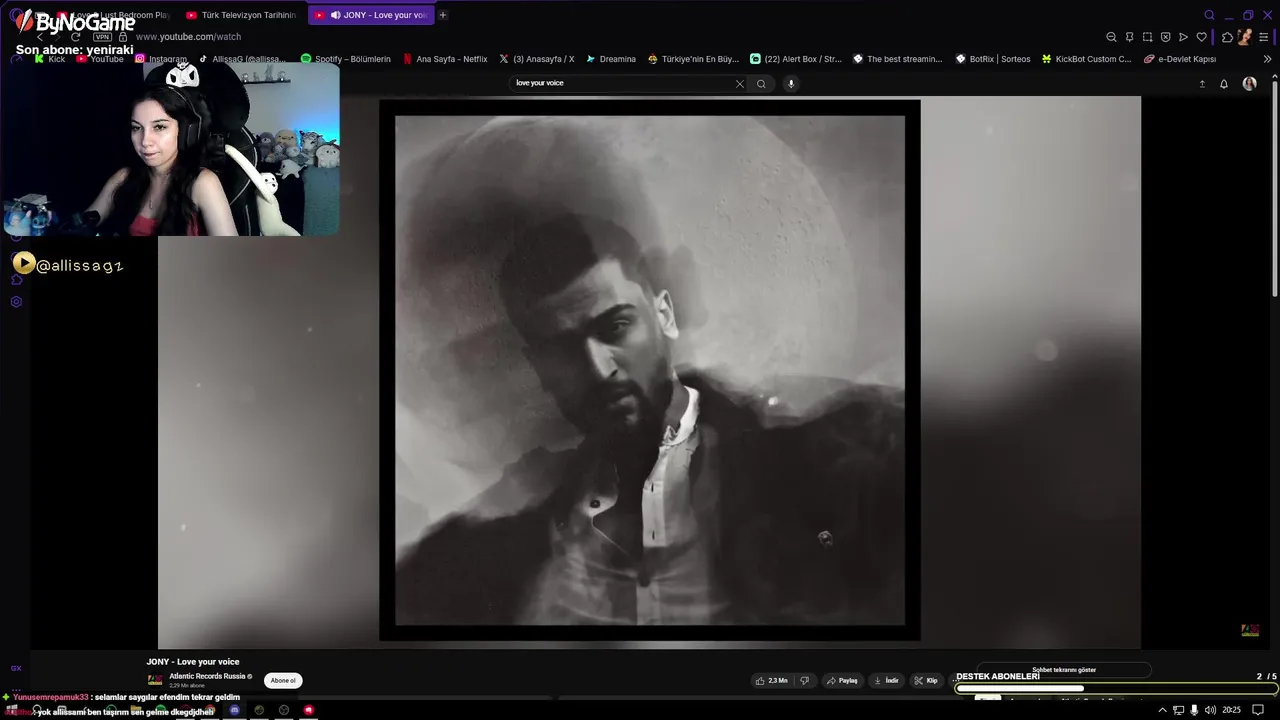Expand the bookmarks bar overflow chevron
The image size is (1280, 720).
pos(1267,59)
